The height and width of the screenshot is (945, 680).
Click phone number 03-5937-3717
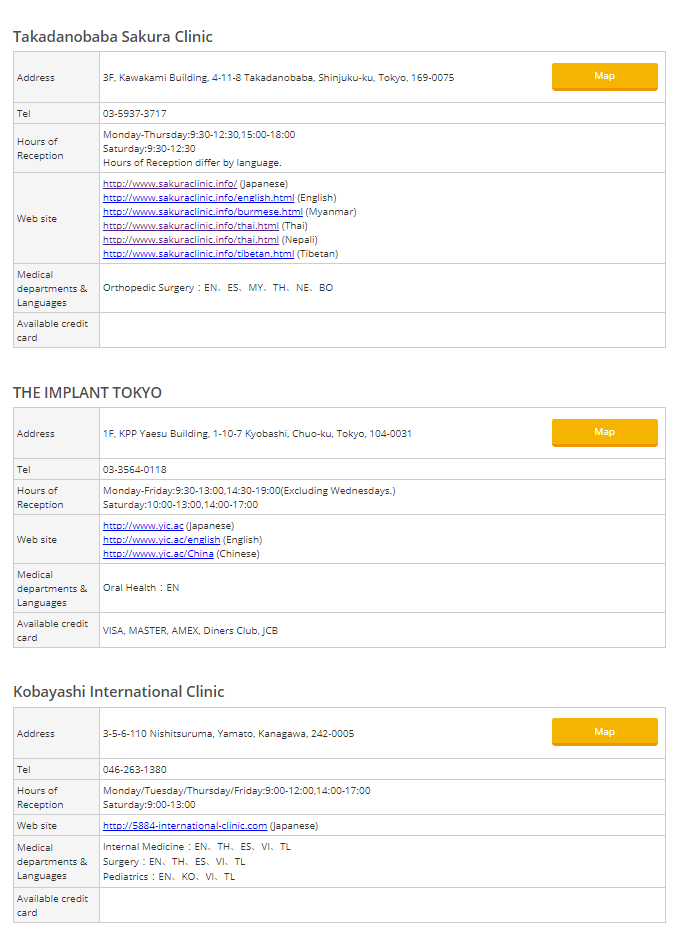(x=135, y=114)
